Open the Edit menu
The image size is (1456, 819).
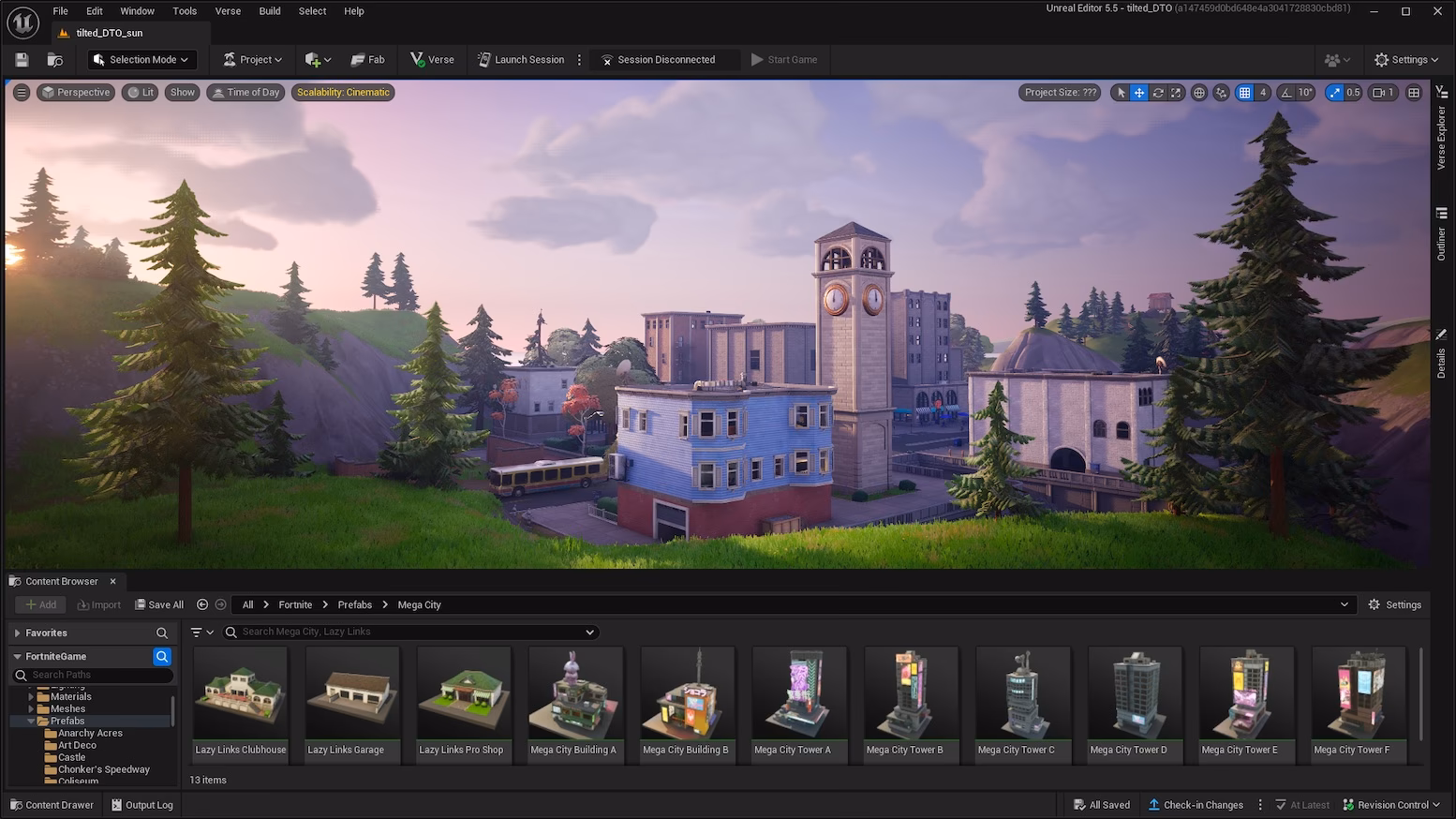(95, 11)
